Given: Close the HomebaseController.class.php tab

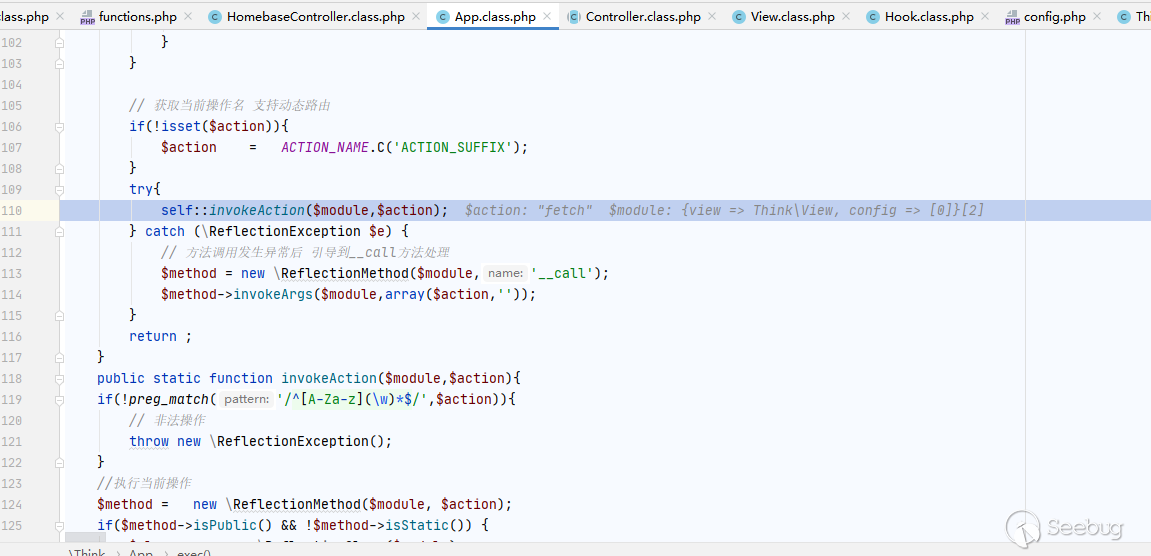Looking at the screenshot, I should [416, 16].
